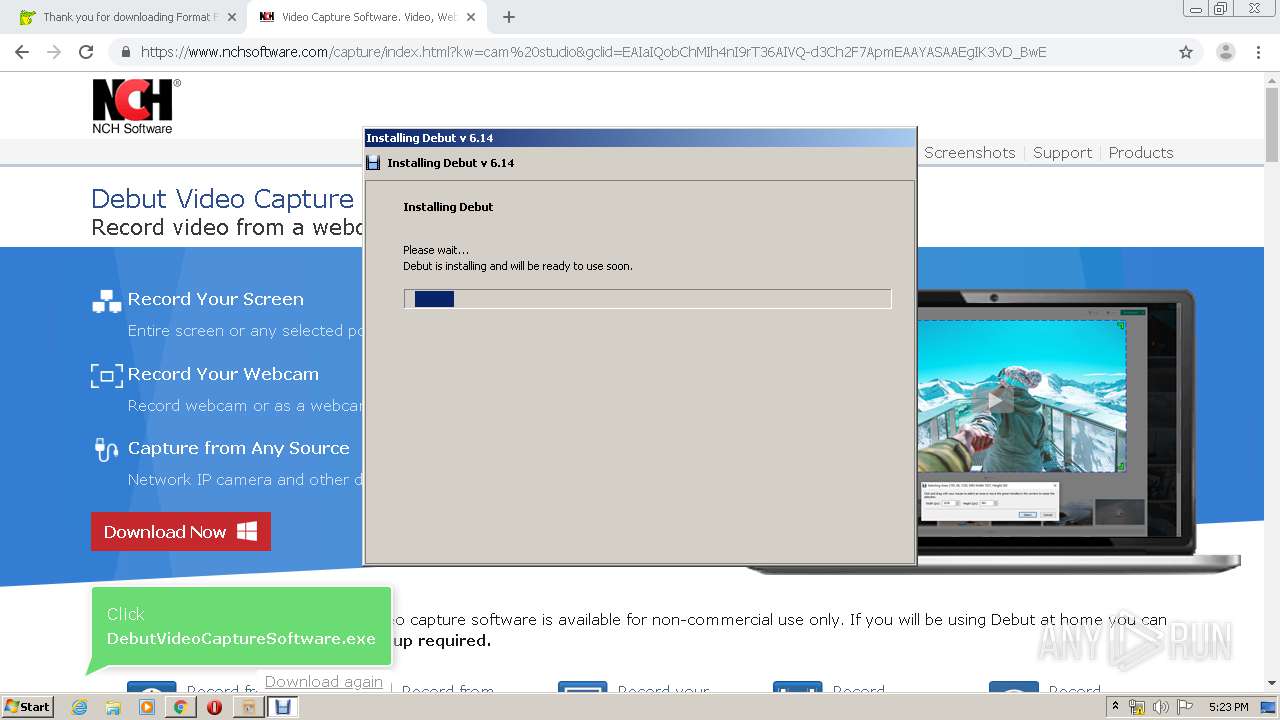The image size is (1280, 720).
Task: Close the Video Capture Software tab
Action: (x=473, y=17)
